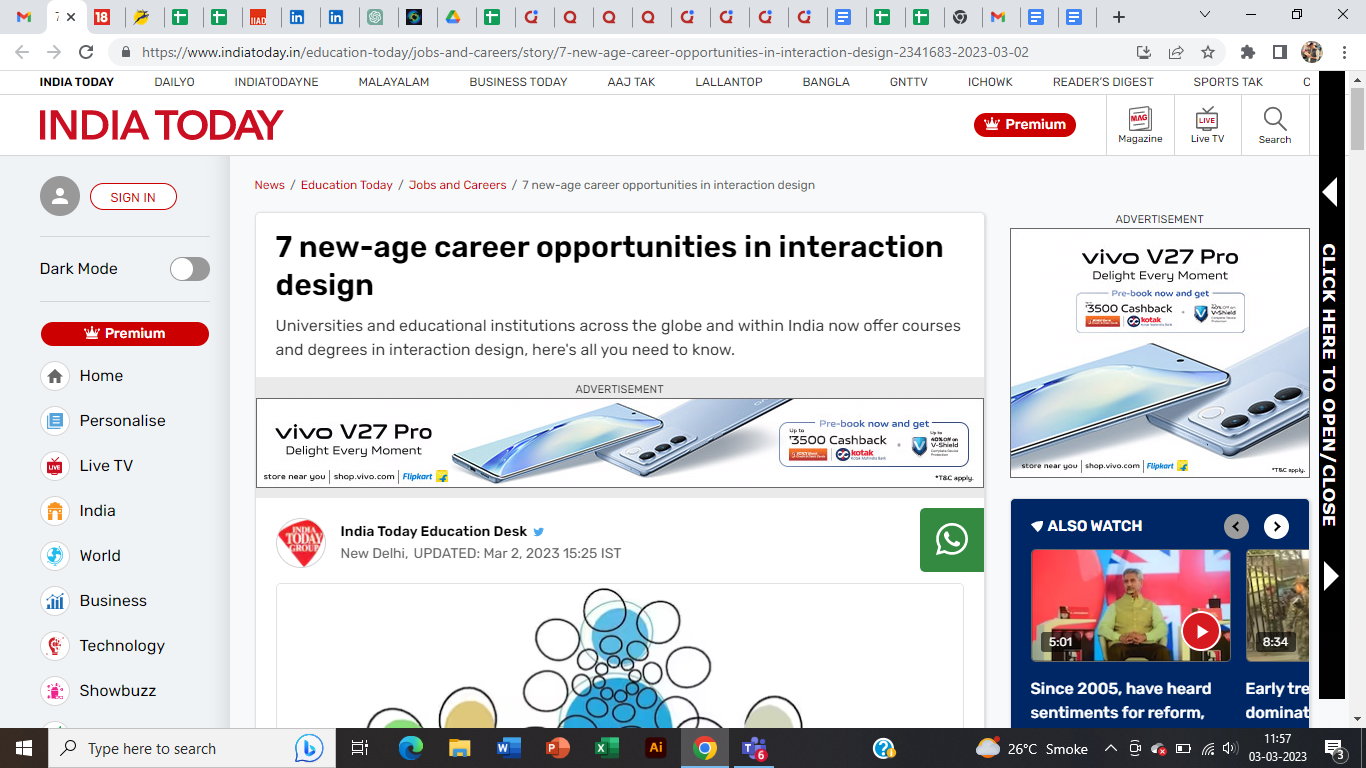Viewport: 1366px width, 768px height.
Task: Toggle Dark Mode switch
Action: (190, 269)
